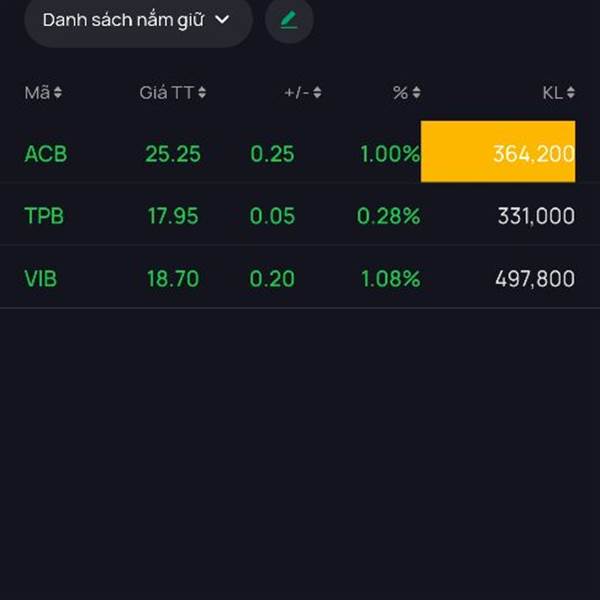Click the % column sort arrows
Viewport: 600px width, 600px height.
[416, 93]
